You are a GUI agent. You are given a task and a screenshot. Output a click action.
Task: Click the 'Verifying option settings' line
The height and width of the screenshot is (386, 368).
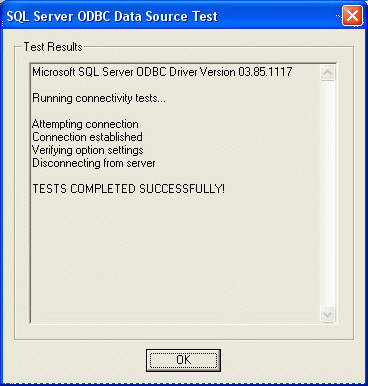[x=88, y=150]
